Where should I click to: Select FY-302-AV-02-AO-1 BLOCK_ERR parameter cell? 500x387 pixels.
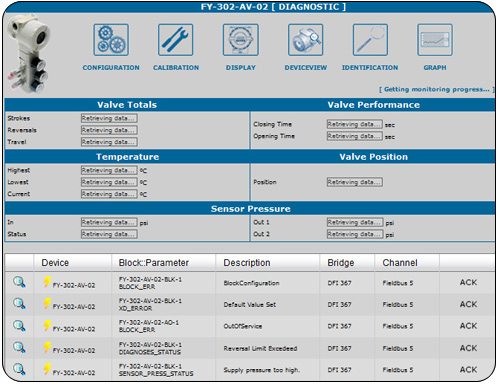(149, 326)
